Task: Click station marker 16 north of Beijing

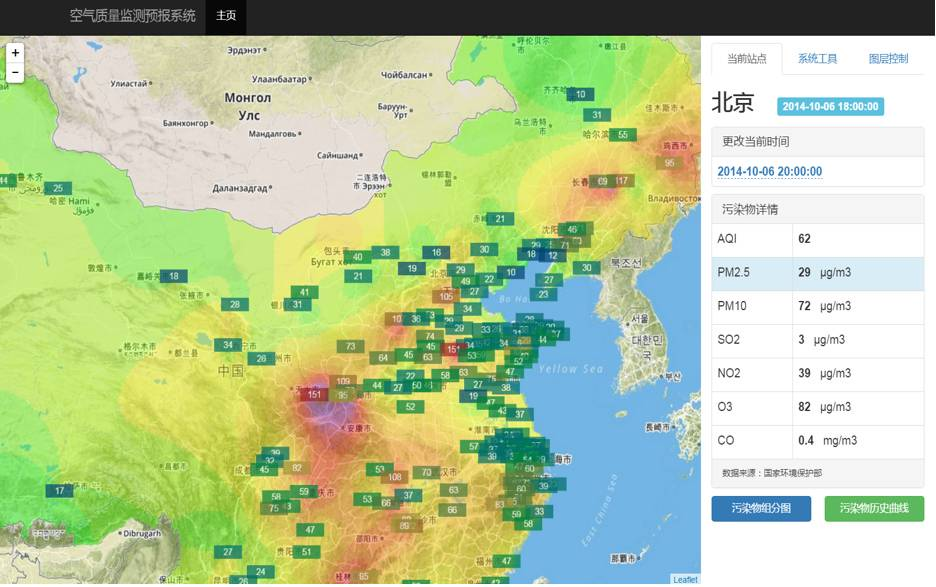Action: [x=436, y=253]
